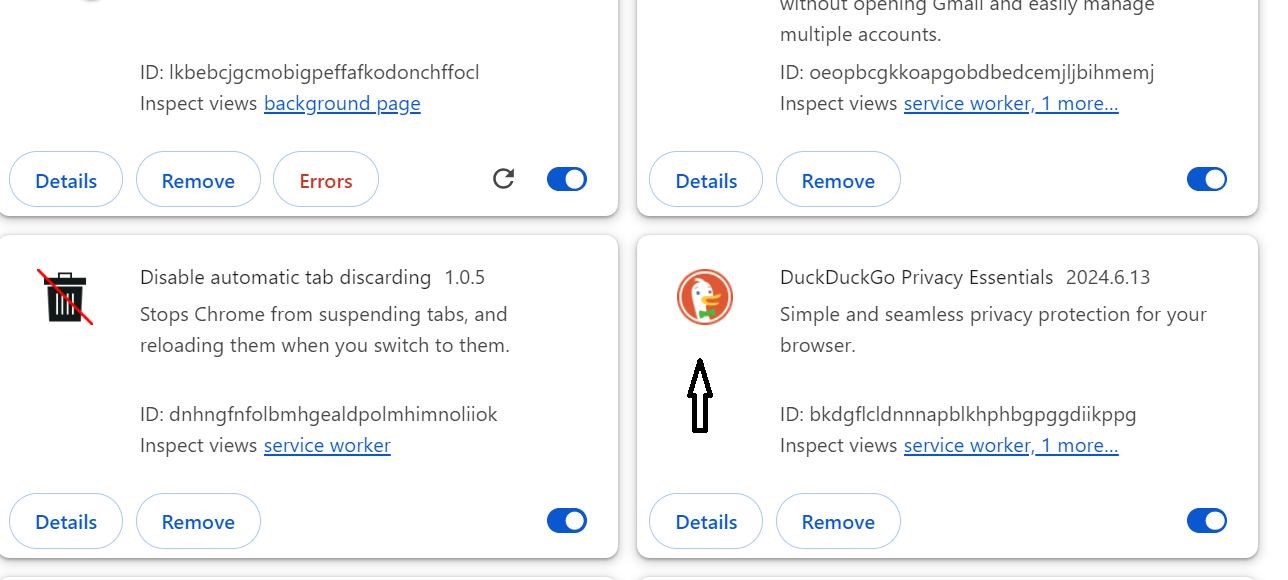View Details of Disable automatic tab discarding
This screenshot has height=580, width=1288.
[66, 522]
